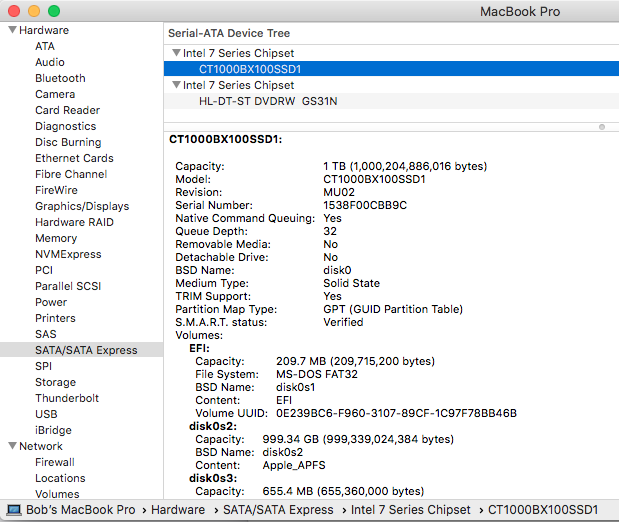This screenshot has width=619, height=522.
Task: Click CT1000BX100SSD1 in the path bar
Action: click(x=543, y=510)
